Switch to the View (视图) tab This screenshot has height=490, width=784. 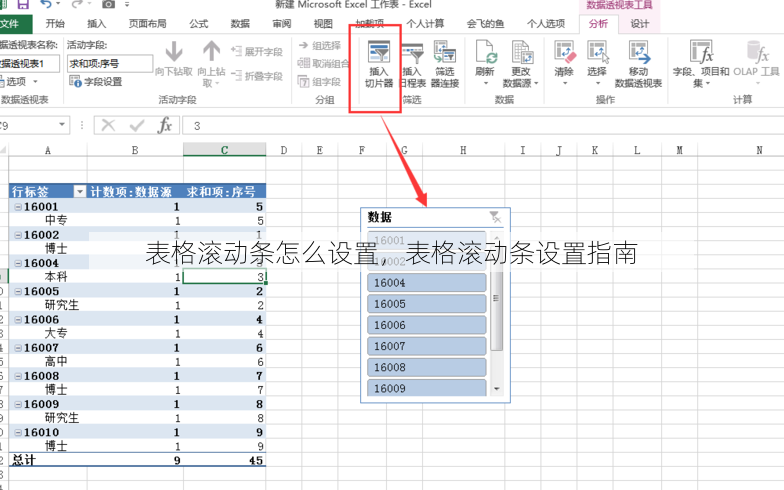pyautogui.click(x=323, y=24)
